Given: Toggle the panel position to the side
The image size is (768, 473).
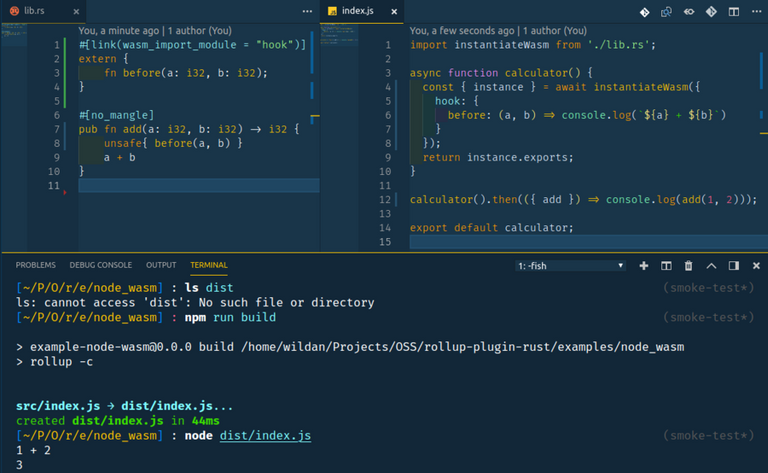Looking at the screenshot, I should pyautogui.click(x=733, y=265).
